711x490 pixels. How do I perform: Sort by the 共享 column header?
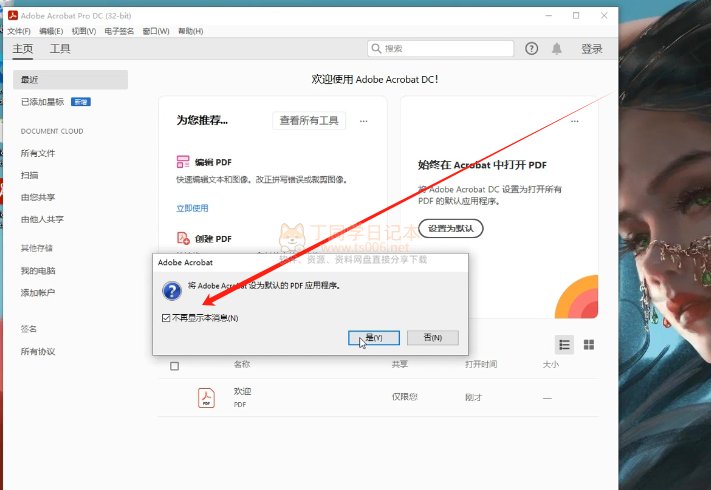399,364
